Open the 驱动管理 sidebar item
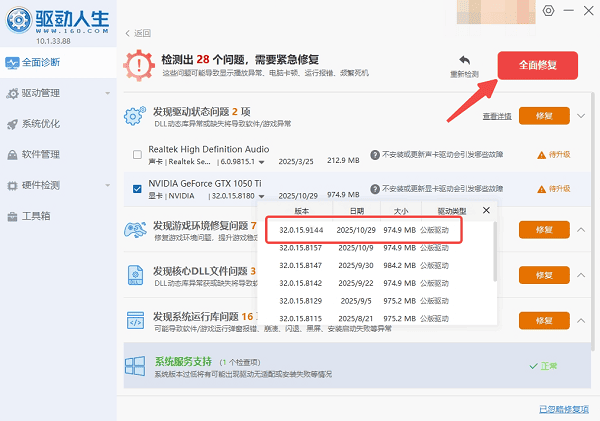Screen dimensions: 600x421 (58, 93)
